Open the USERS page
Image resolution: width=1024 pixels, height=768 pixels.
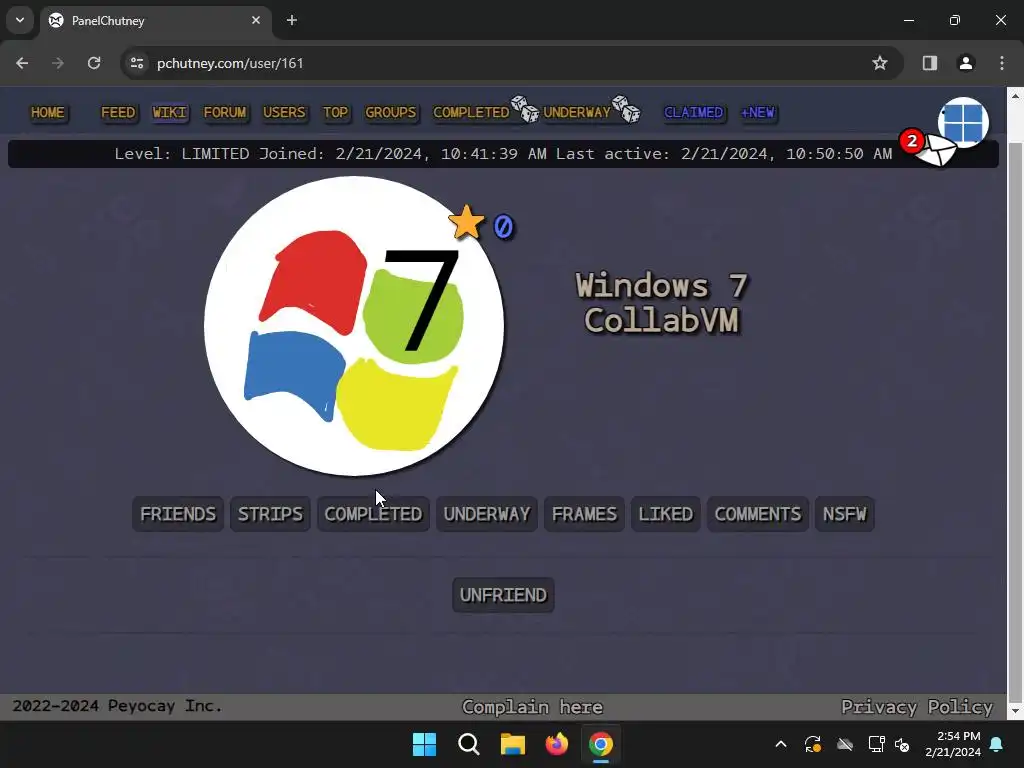tap(284, 112)
